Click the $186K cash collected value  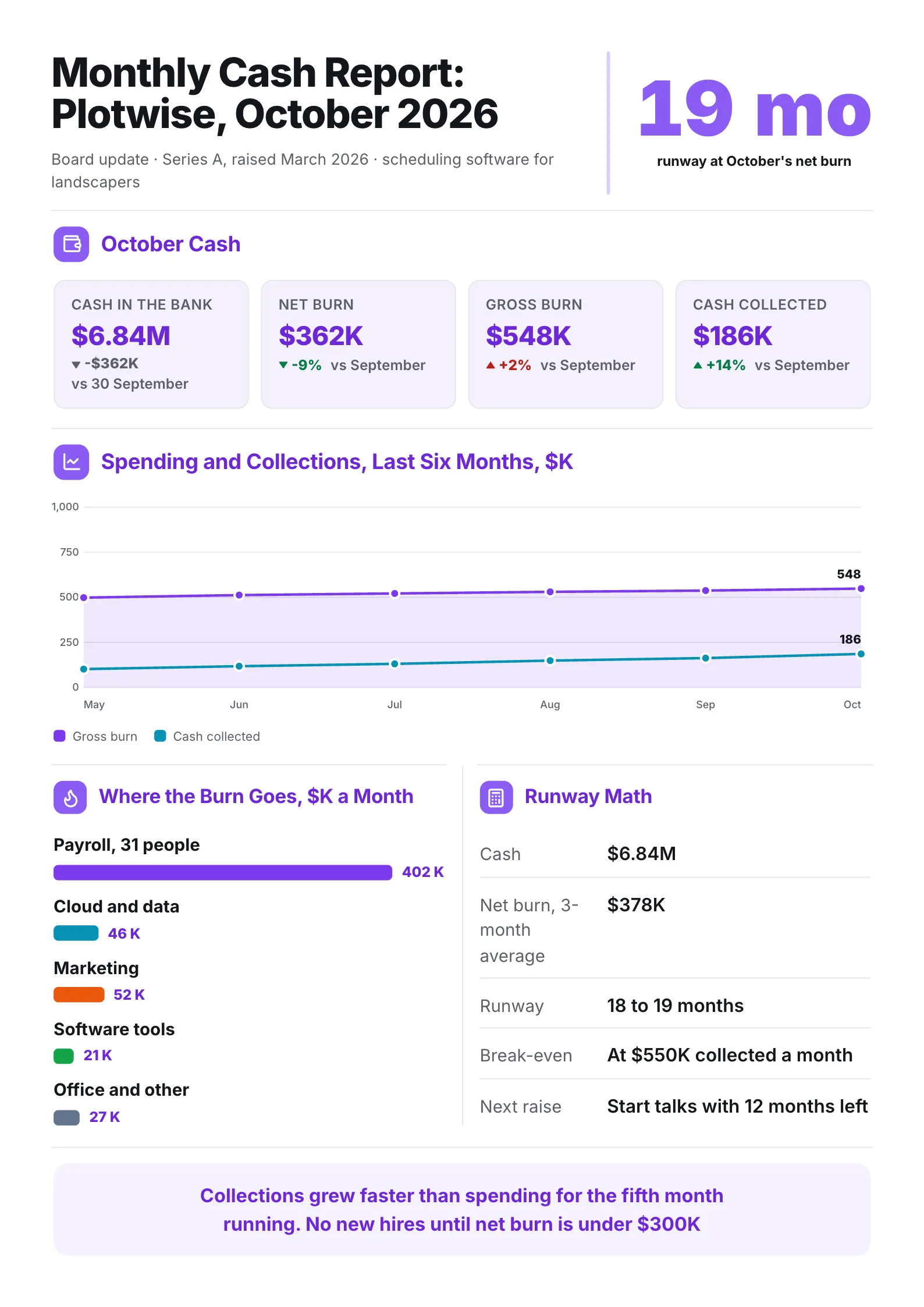[733, 336]
